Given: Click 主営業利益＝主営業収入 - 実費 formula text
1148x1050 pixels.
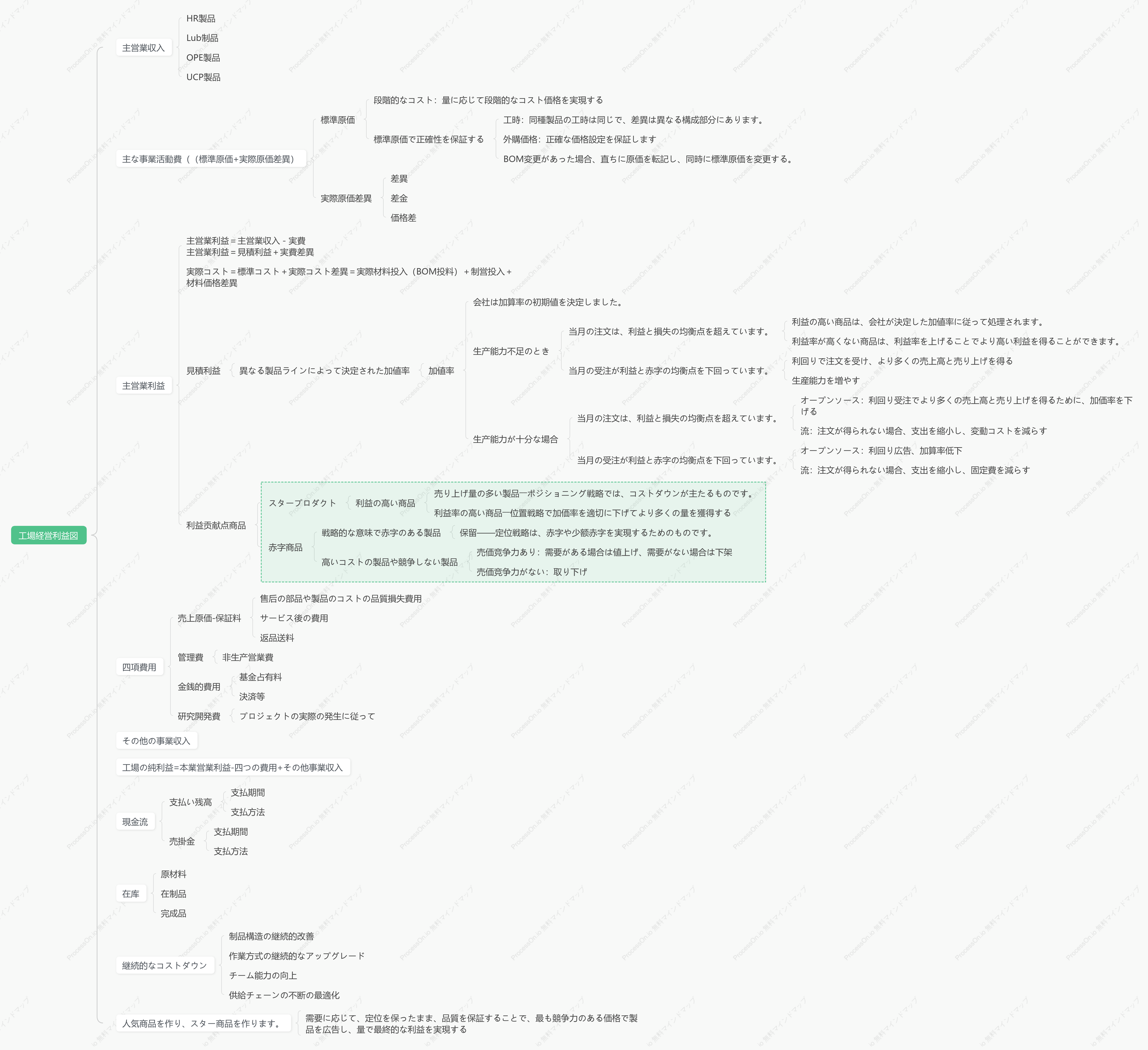Looking at the screenshot, I should coord(245,241).
